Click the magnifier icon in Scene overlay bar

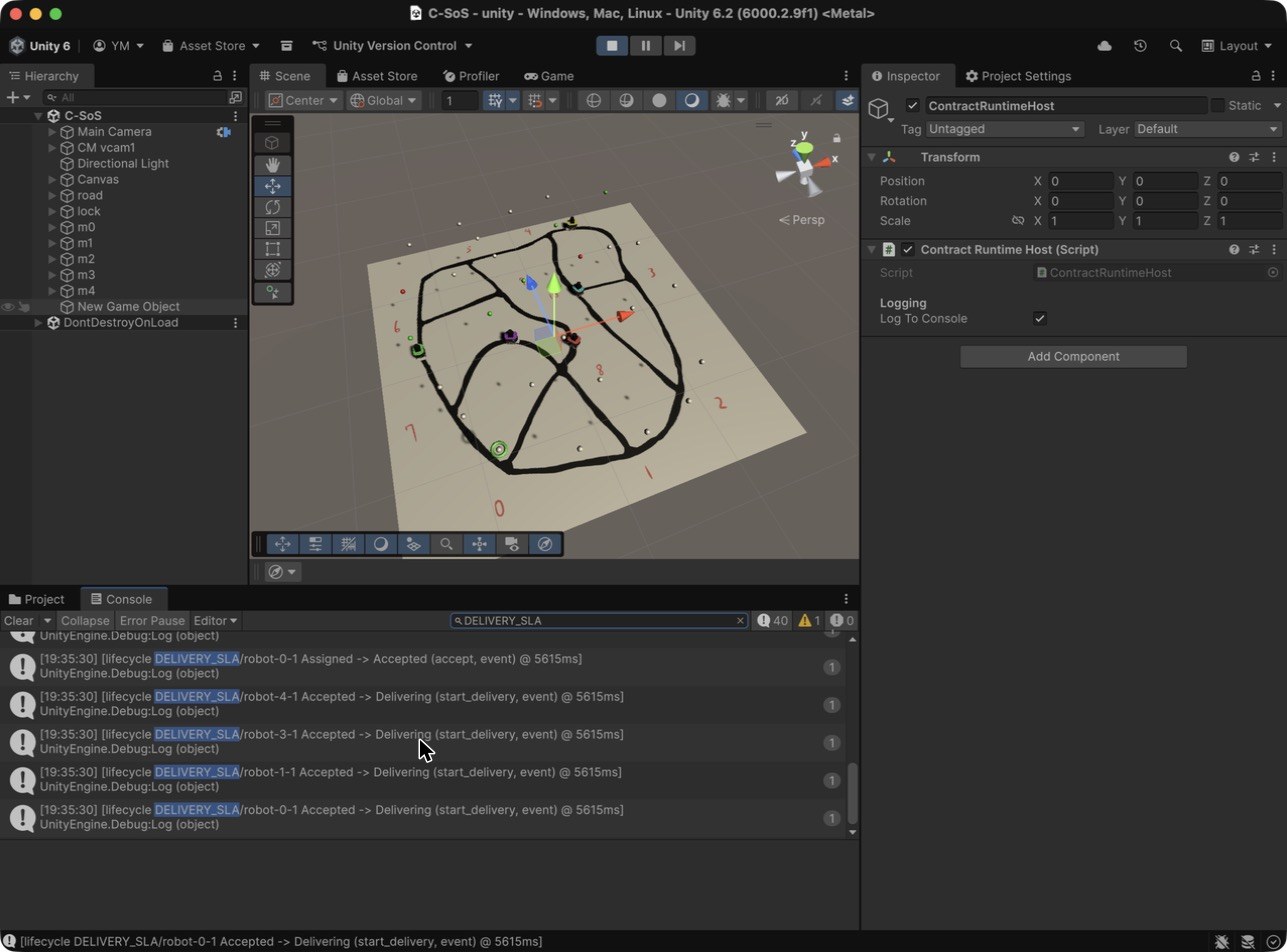click(x=446, y=544)
